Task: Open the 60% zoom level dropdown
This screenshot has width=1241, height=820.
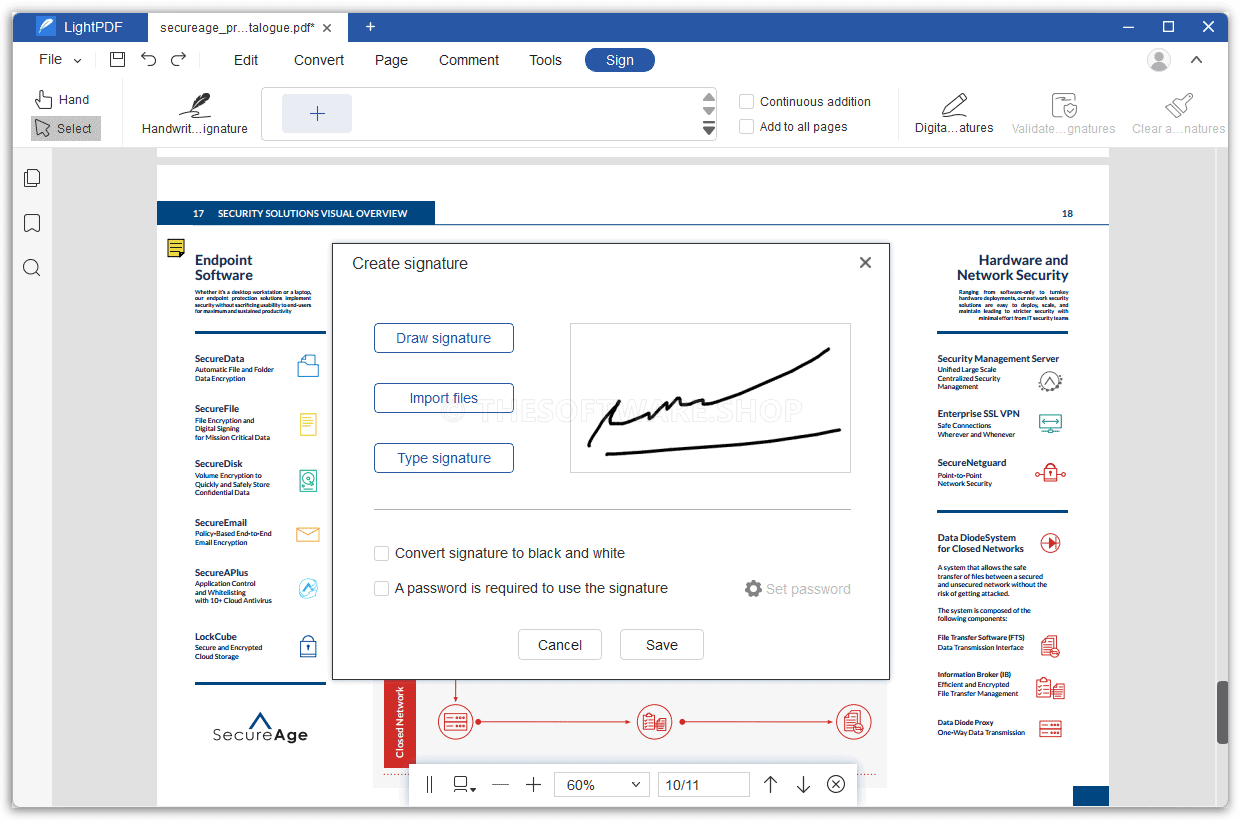Action: click(602, 785)
